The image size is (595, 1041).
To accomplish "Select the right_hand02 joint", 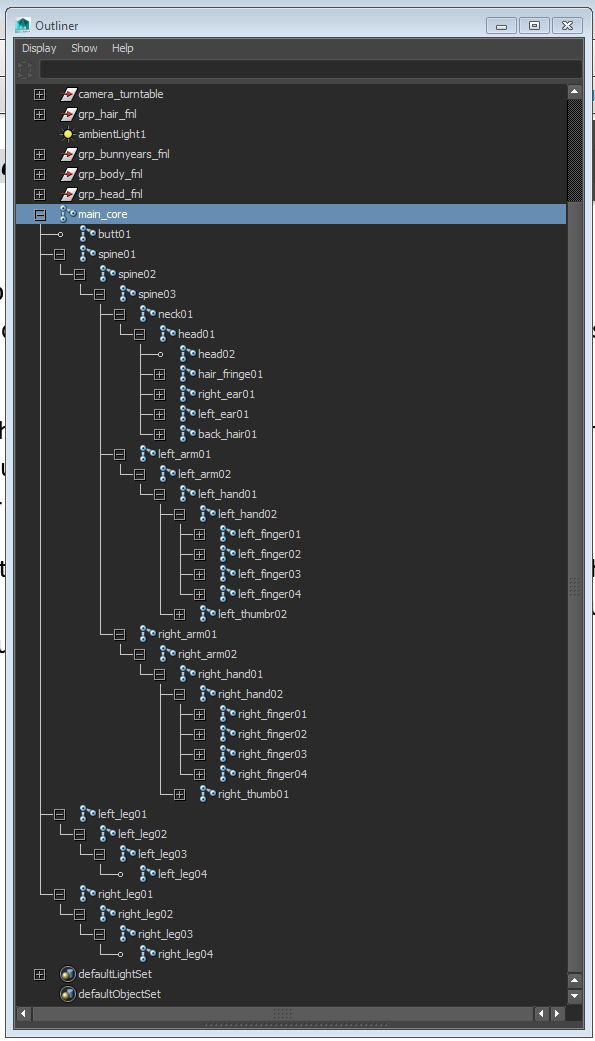I will tap(250, 694).
